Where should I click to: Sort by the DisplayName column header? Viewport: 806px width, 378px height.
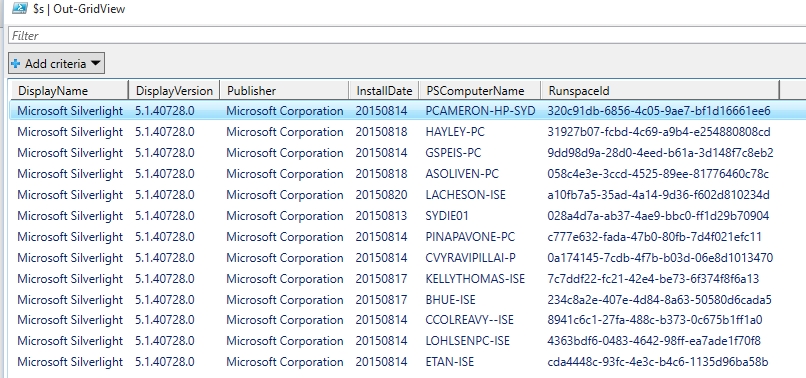click(70, 91)
